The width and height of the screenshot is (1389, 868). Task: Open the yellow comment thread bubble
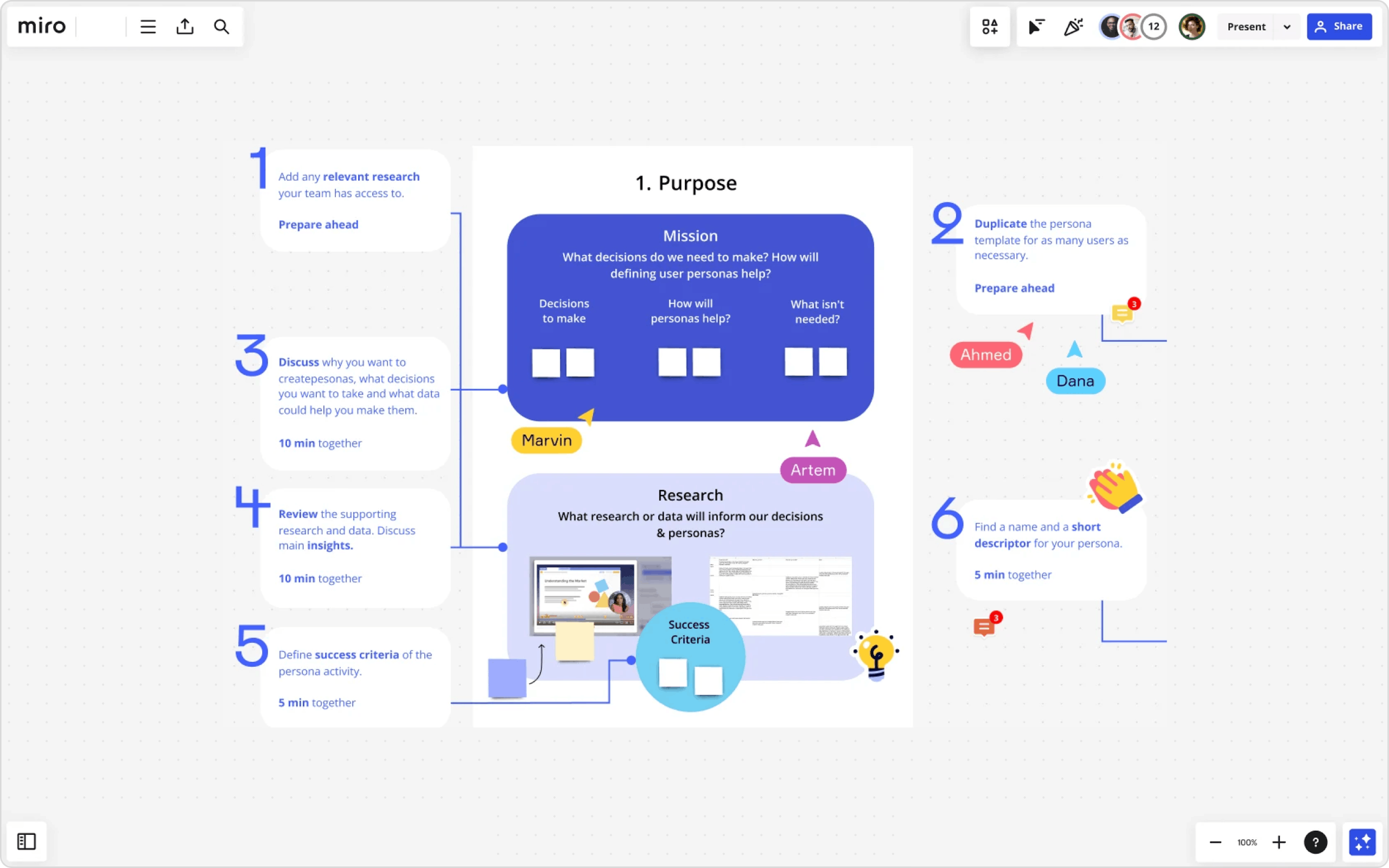[x=1122, y=314]
